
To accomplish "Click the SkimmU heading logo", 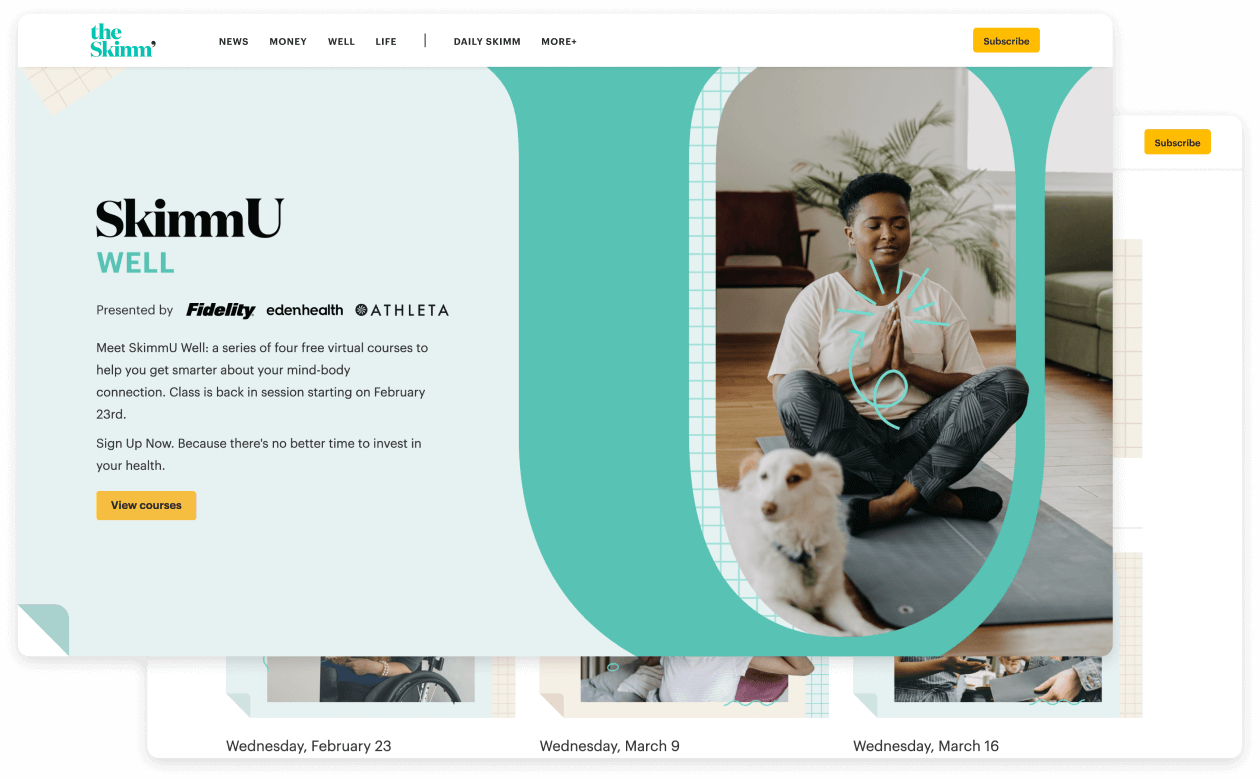I will pos(190,219).
